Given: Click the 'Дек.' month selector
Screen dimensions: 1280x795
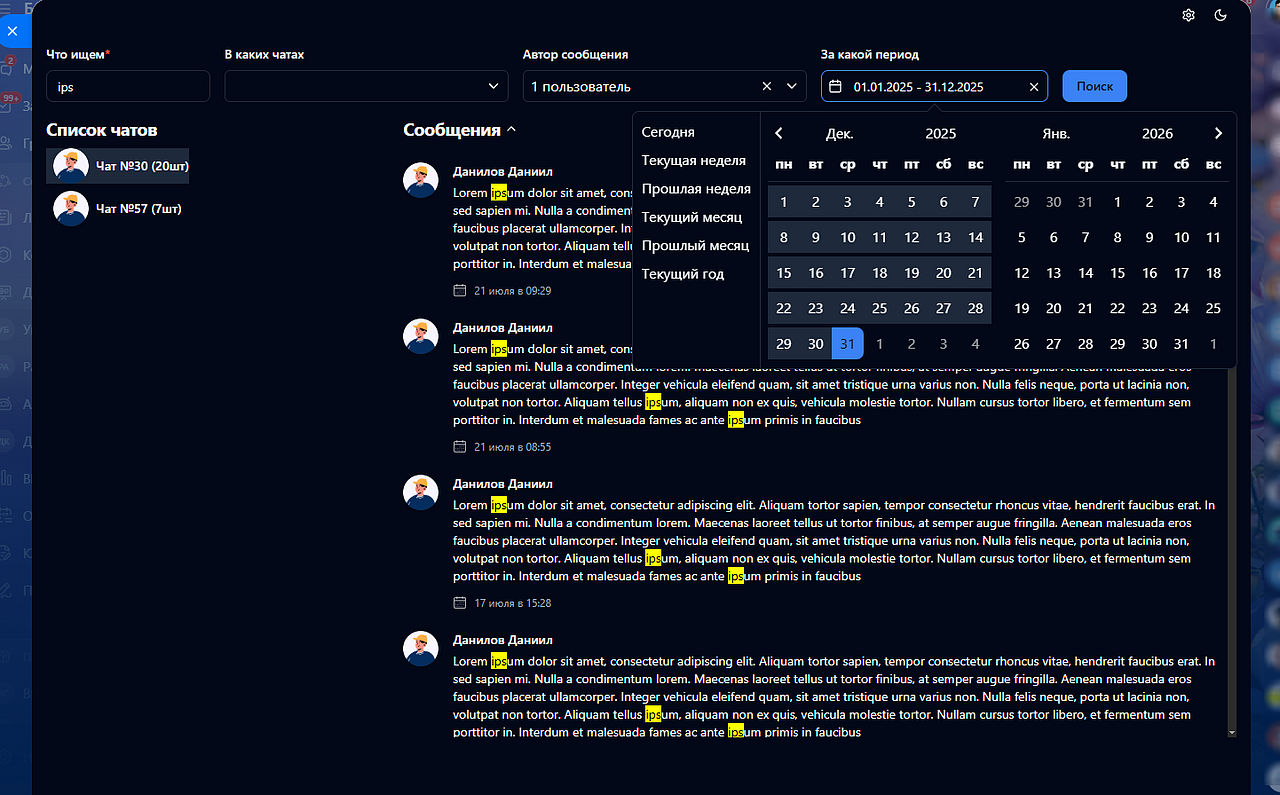Looking at the screenshot, I should point(840,134).
